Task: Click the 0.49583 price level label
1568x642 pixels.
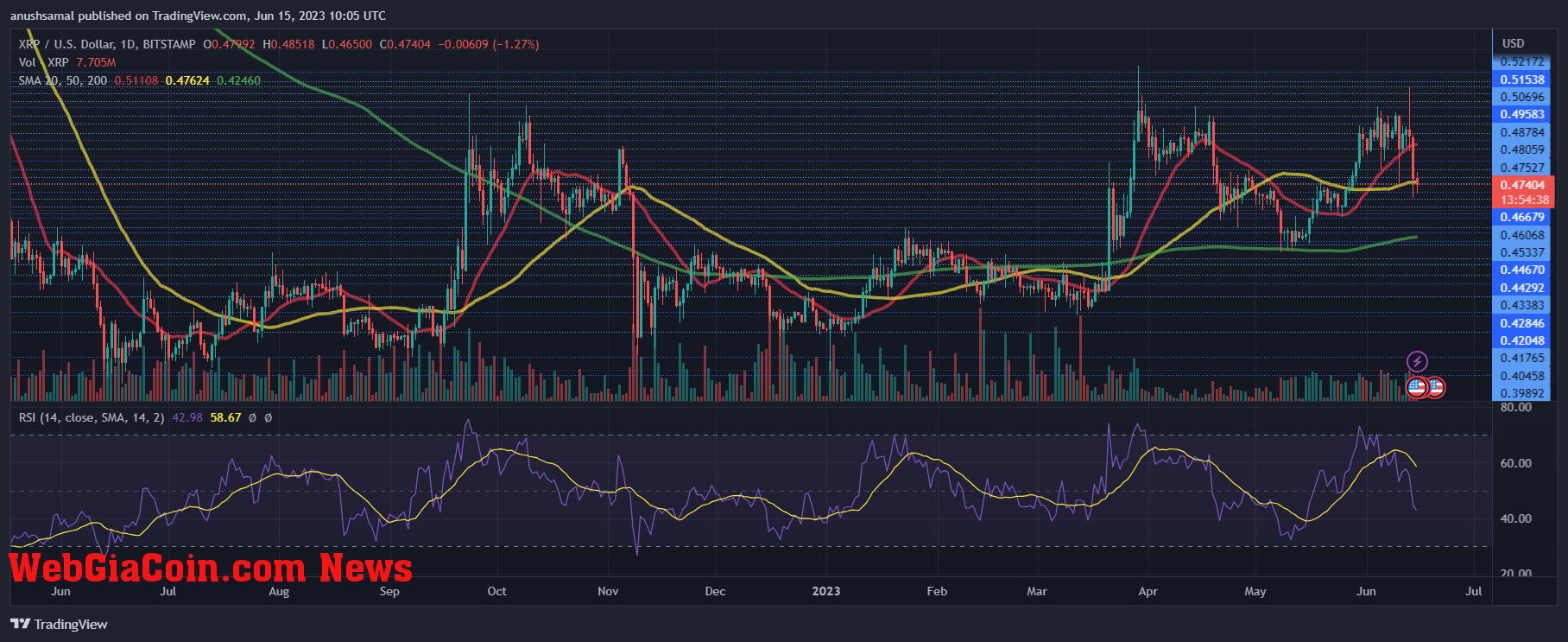Action: [x=1522, y=114]
